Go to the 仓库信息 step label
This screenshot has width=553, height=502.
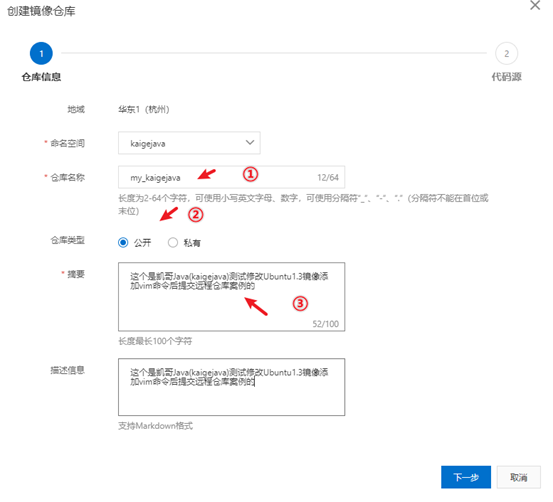pos(41,77)
